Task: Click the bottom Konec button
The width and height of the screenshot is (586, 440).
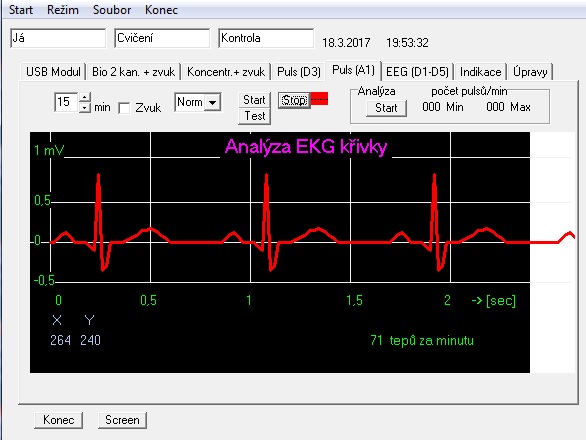Action: (59, 420)
